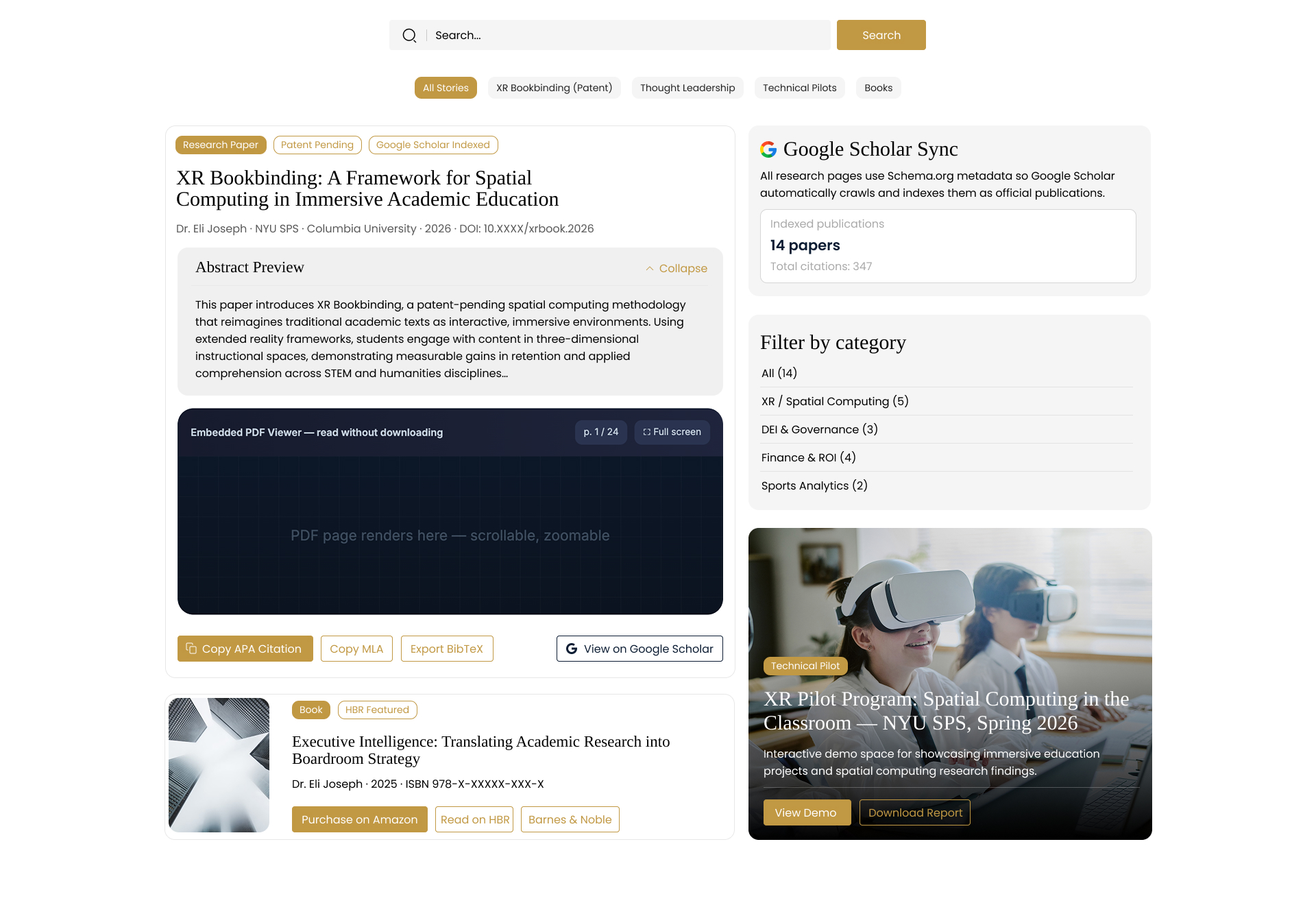1316x916 pixels.
Task: Click the Patent Pending tag
Action: pyautogui.click(x=317, y=145)
